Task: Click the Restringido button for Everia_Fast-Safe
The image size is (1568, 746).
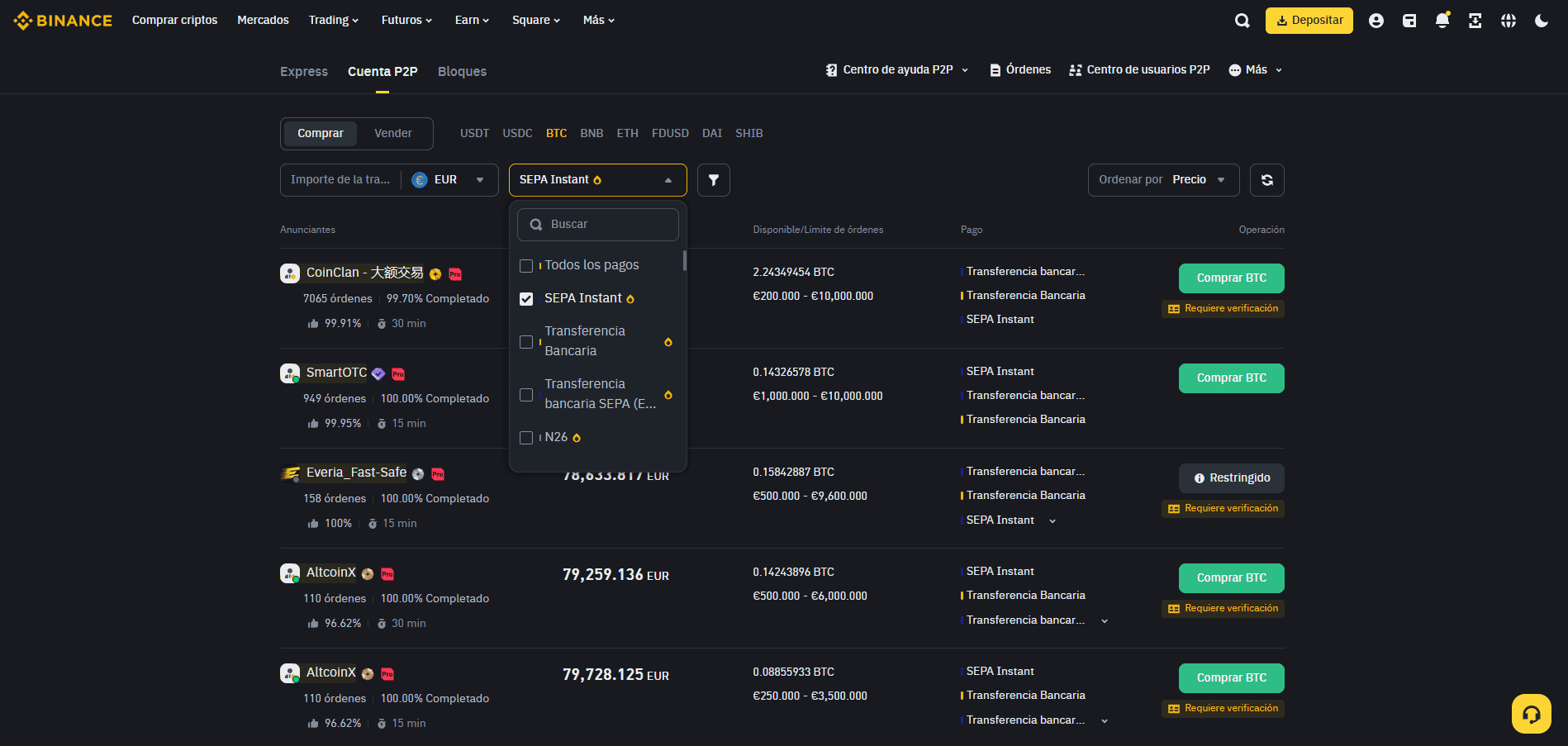Action: [x=1231, y=478]
